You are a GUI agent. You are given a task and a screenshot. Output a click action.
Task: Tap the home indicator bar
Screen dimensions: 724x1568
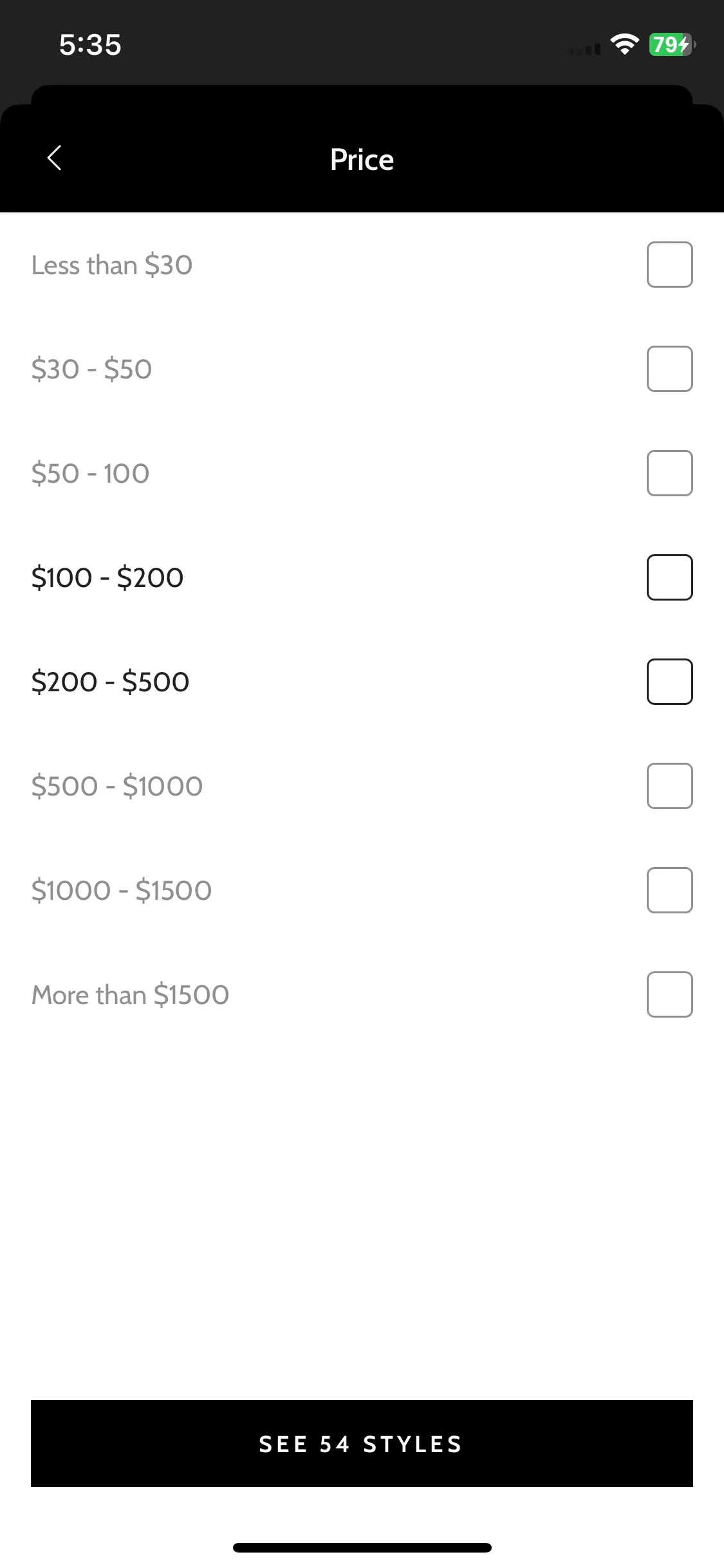[x=362, y=1547]
